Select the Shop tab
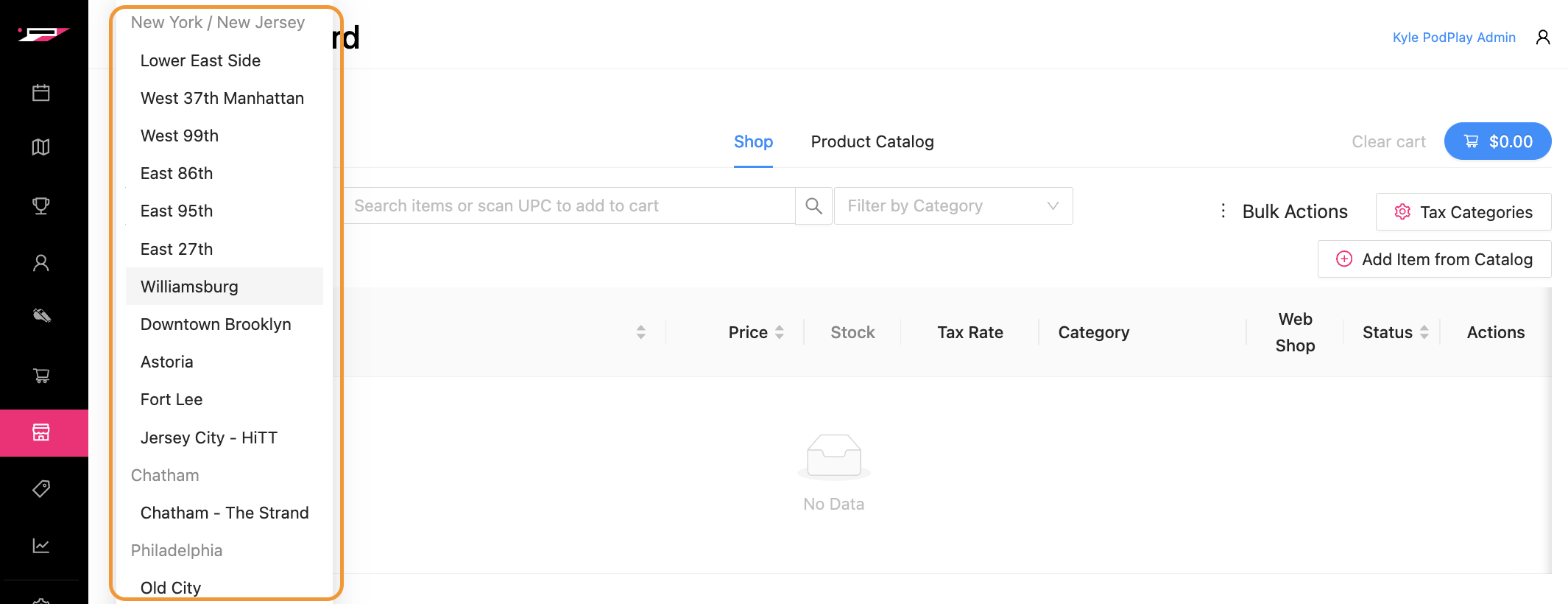This screenshot has width=1568, height=604. tap(753, 141)
